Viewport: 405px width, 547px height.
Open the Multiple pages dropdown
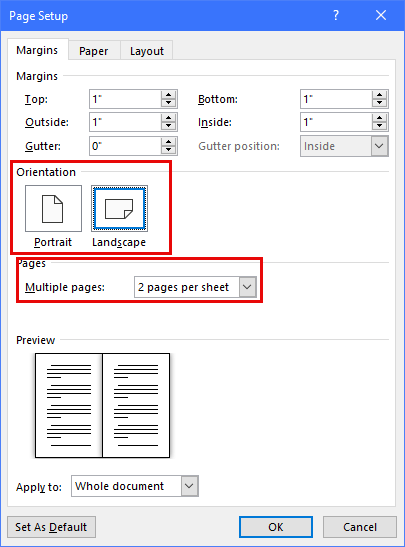coord(248,287)
